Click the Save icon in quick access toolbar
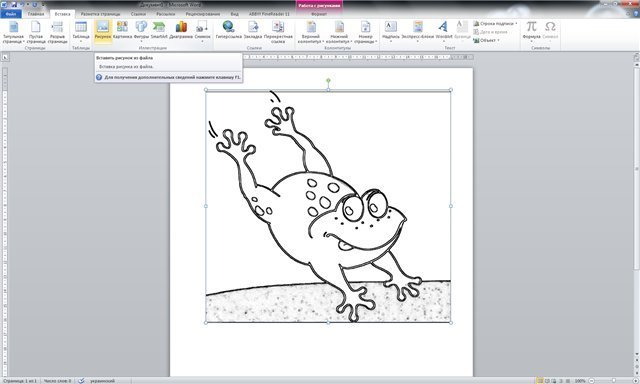Viewport: 640px width, 384px height. tap(13, 5)
